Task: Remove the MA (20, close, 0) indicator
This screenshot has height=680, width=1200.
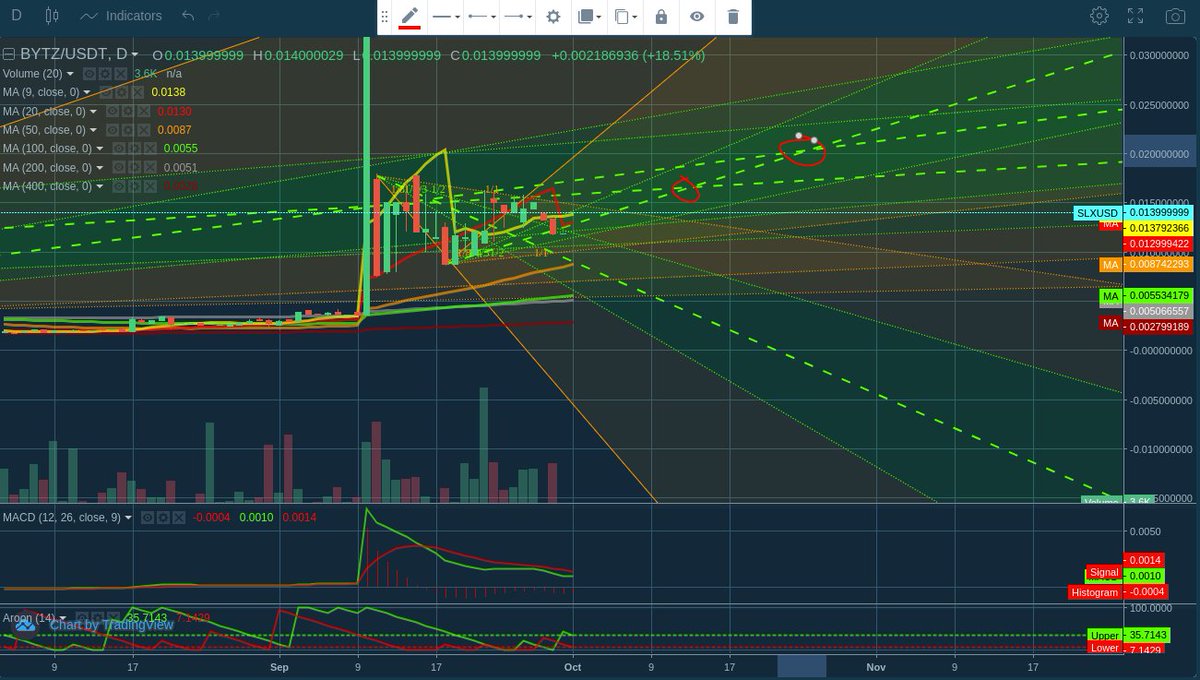Action: pyautogui.click(x=143, y=111)
